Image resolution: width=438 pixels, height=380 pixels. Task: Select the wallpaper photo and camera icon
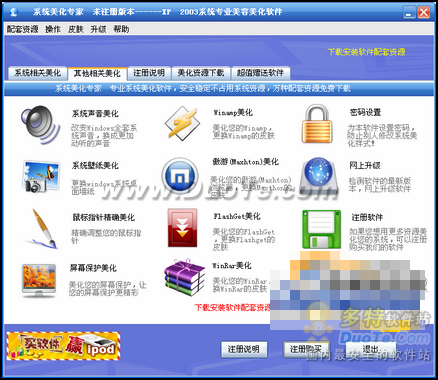[41, 176]
